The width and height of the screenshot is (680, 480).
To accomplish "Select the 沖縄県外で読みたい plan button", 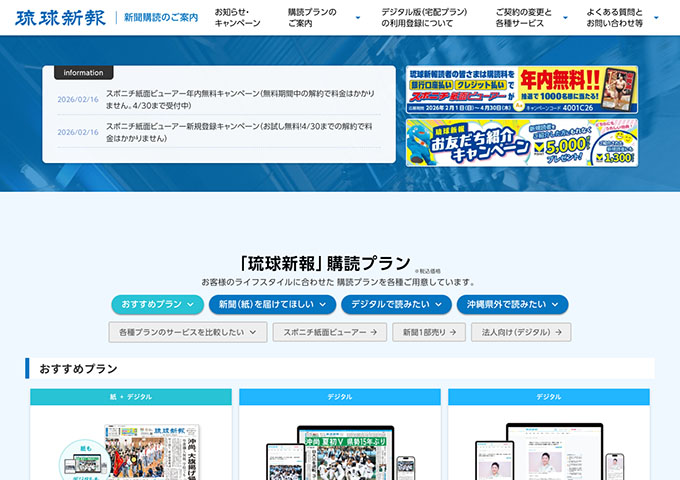I will click(512, 304).
